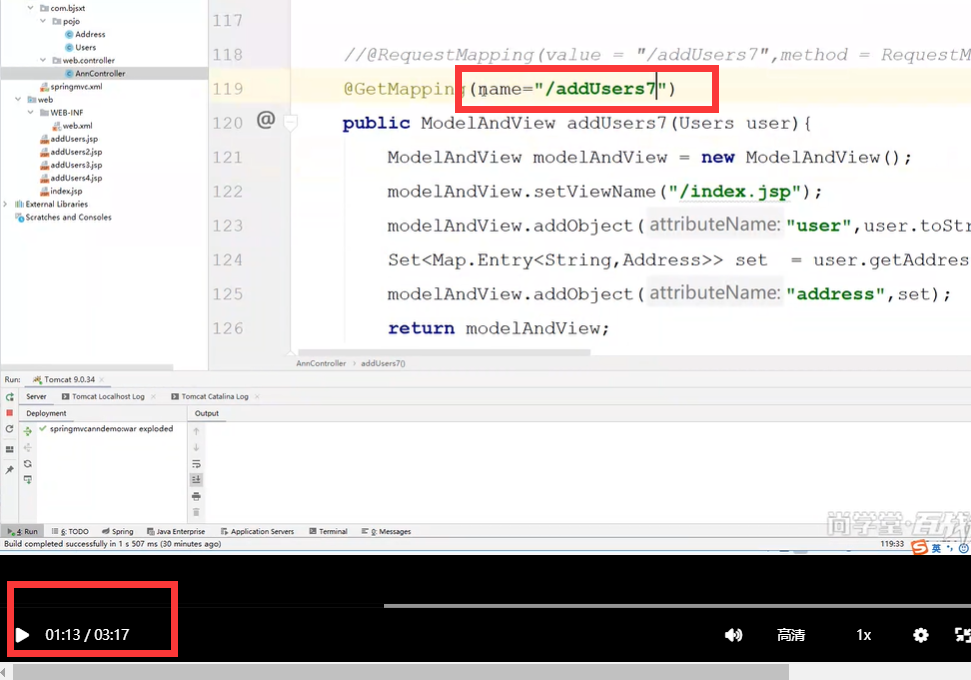Screen dimensions: 971x680
Task: Open addUsers4.jsp file
Action: point(71,178)
